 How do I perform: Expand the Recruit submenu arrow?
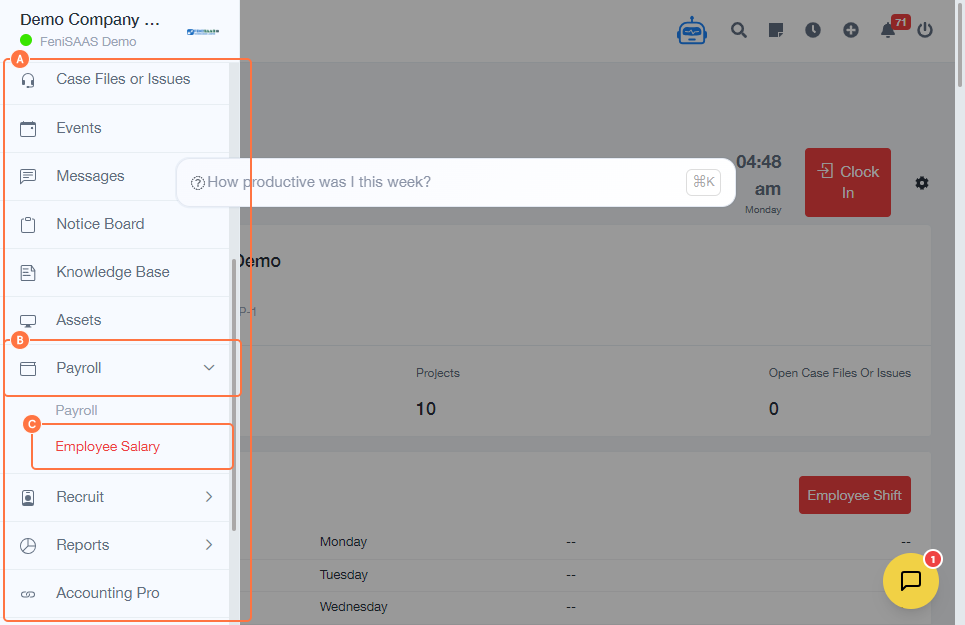pos(209,497)
